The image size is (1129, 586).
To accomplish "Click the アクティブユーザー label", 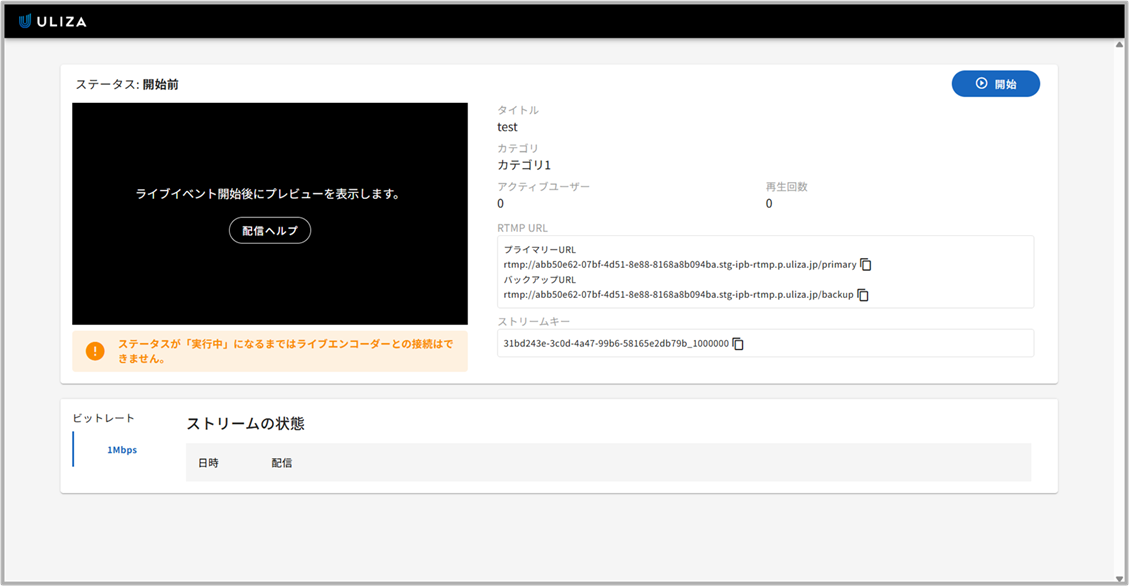I will 543,186.
